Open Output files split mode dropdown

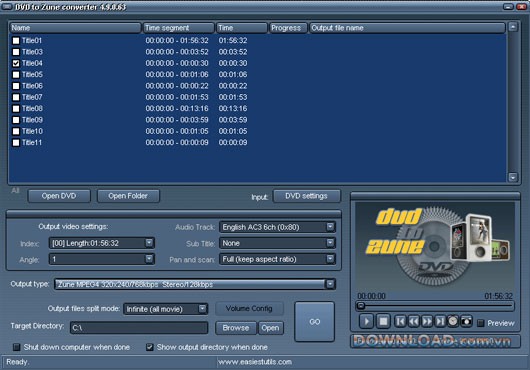(x=202, y=309)
